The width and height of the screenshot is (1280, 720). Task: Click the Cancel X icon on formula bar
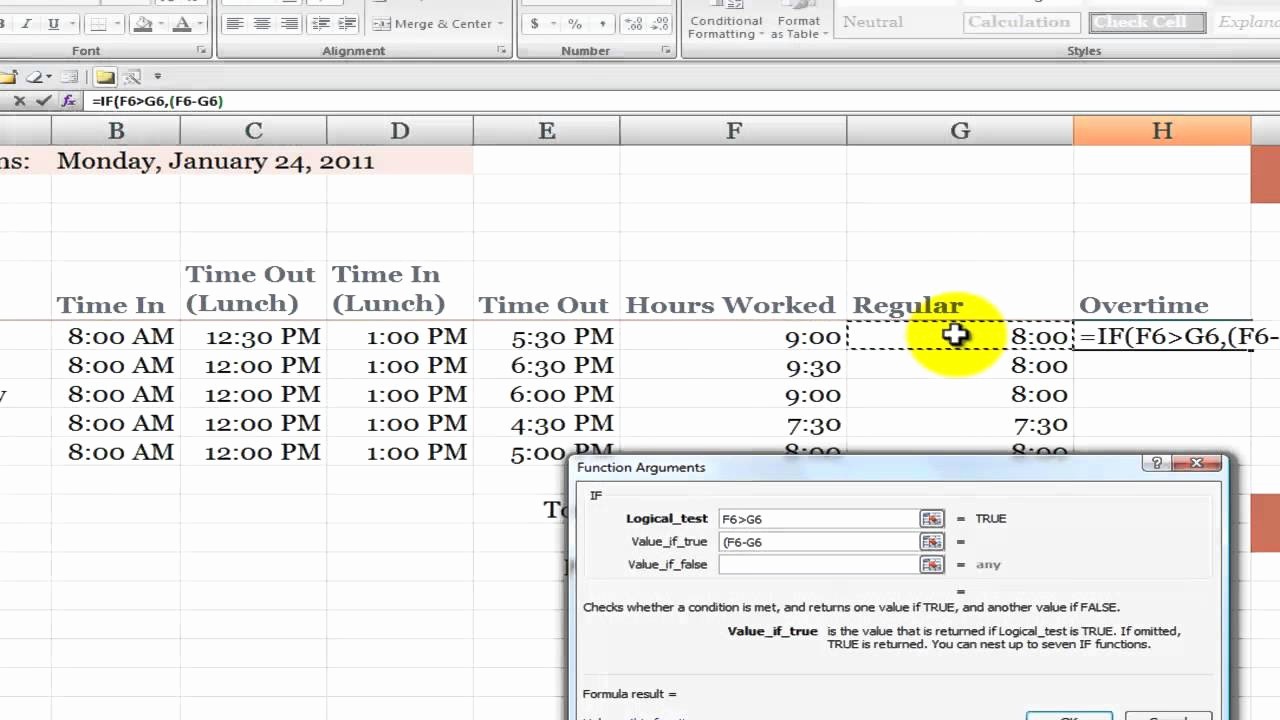19,100
